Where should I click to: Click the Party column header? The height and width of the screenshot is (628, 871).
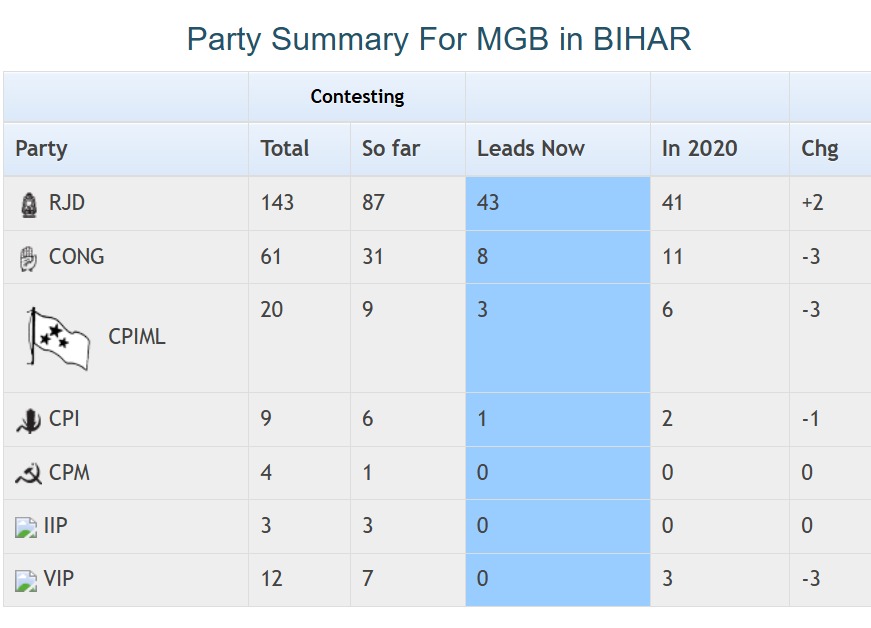41,149
